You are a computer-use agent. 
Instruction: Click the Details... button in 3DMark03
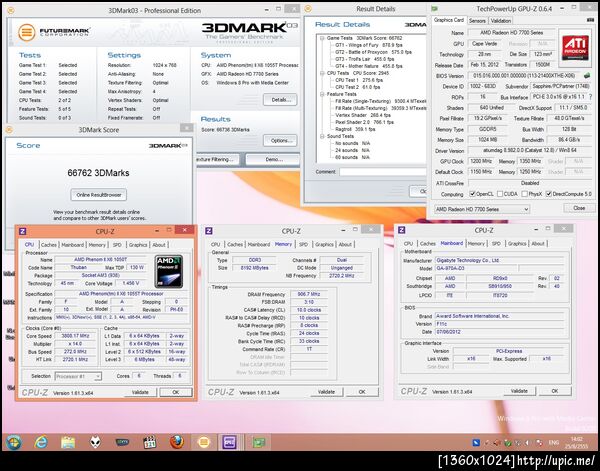pos(280,100)
